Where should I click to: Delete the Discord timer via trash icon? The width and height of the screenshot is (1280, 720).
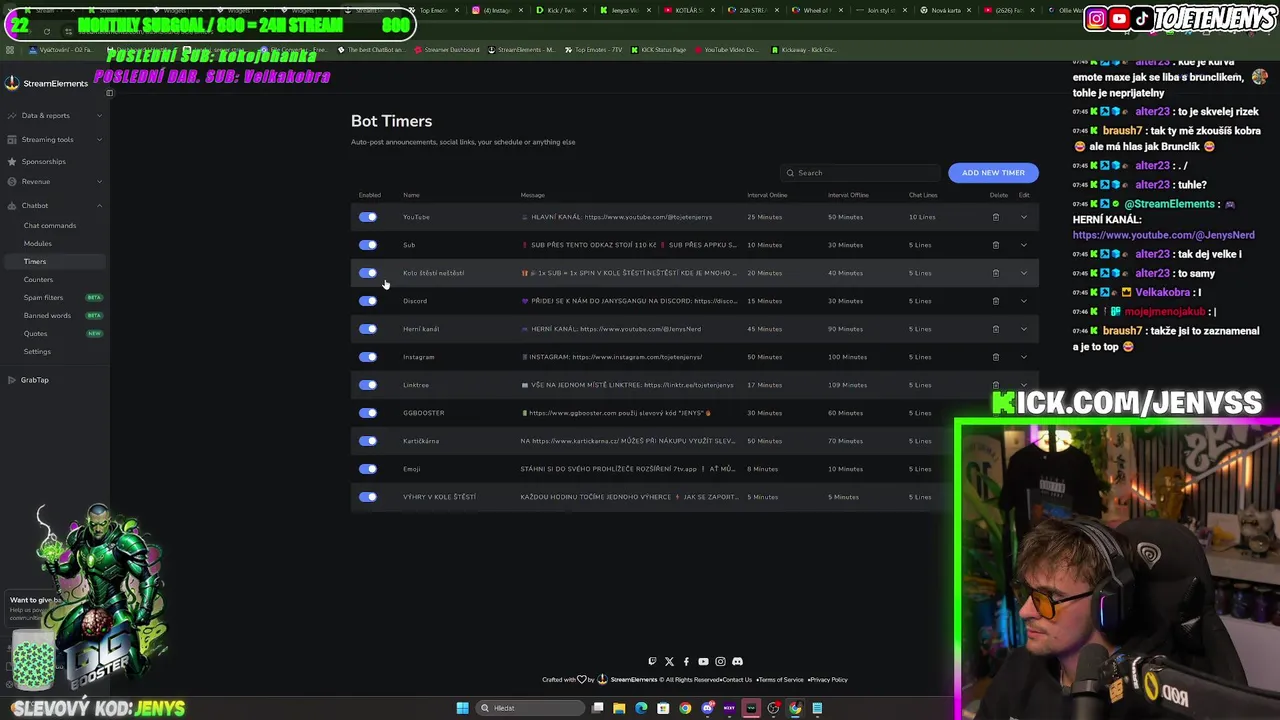click(x=995, y=301)
